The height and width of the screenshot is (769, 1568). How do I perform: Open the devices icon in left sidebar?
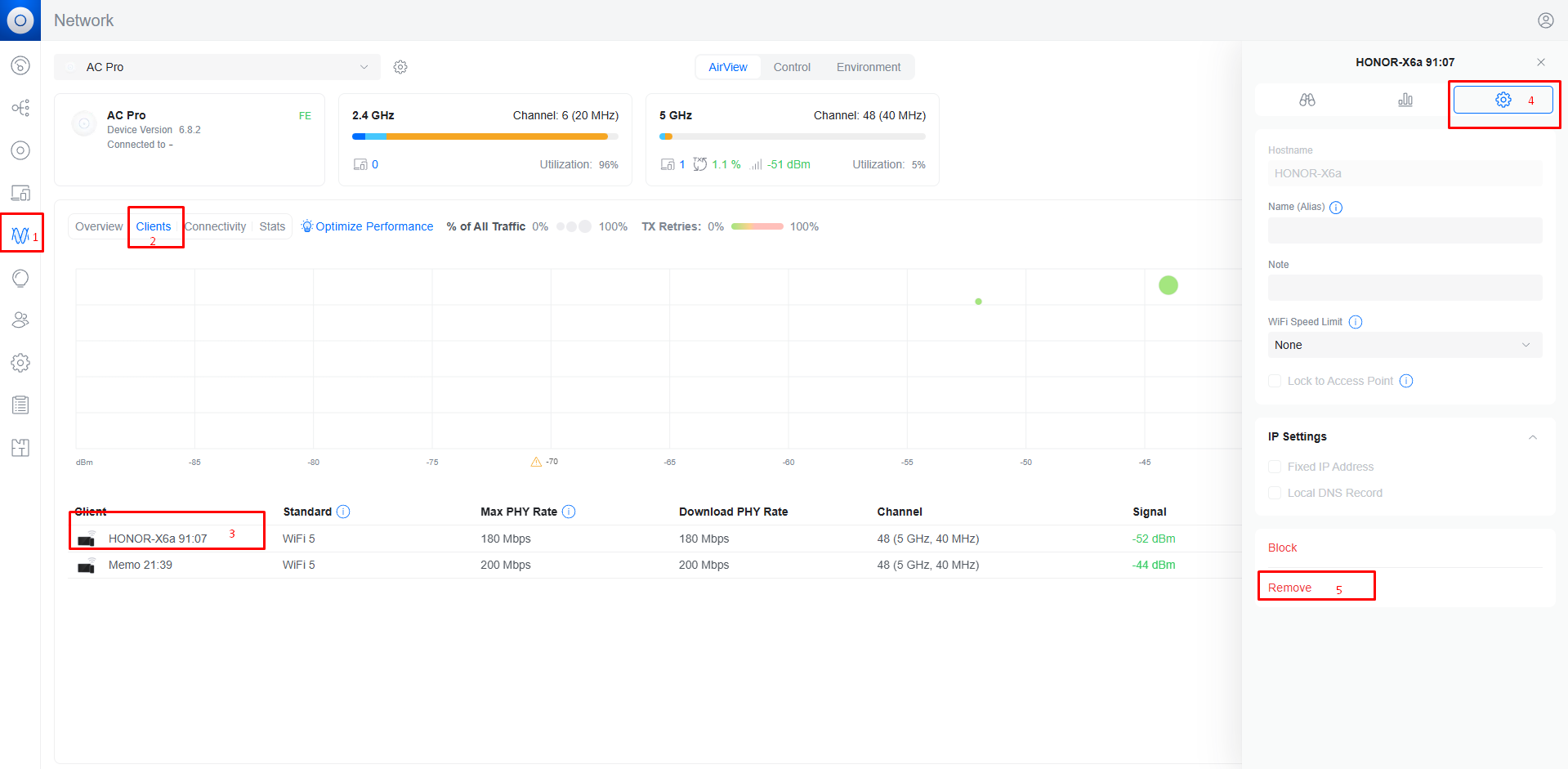pos(20,193)
